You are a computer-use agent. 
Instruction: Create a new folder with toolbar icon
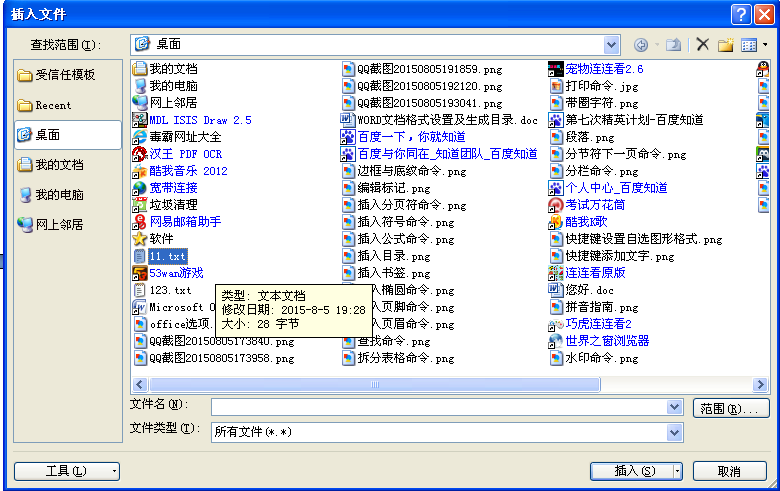726,45
